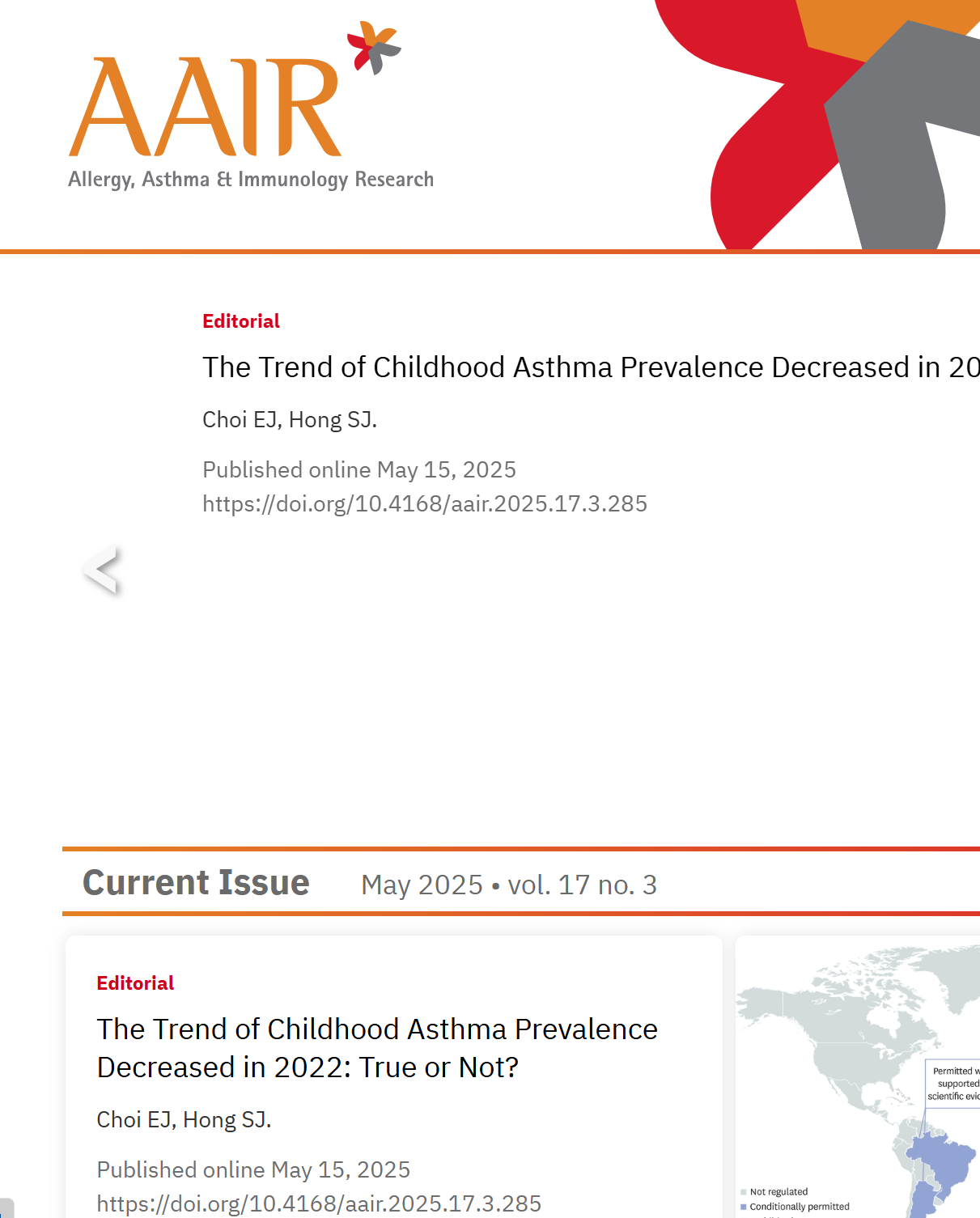Click the Editorial tag in the article card
This screenshot has height=1218, width=980.
click(x=135, y=983)
